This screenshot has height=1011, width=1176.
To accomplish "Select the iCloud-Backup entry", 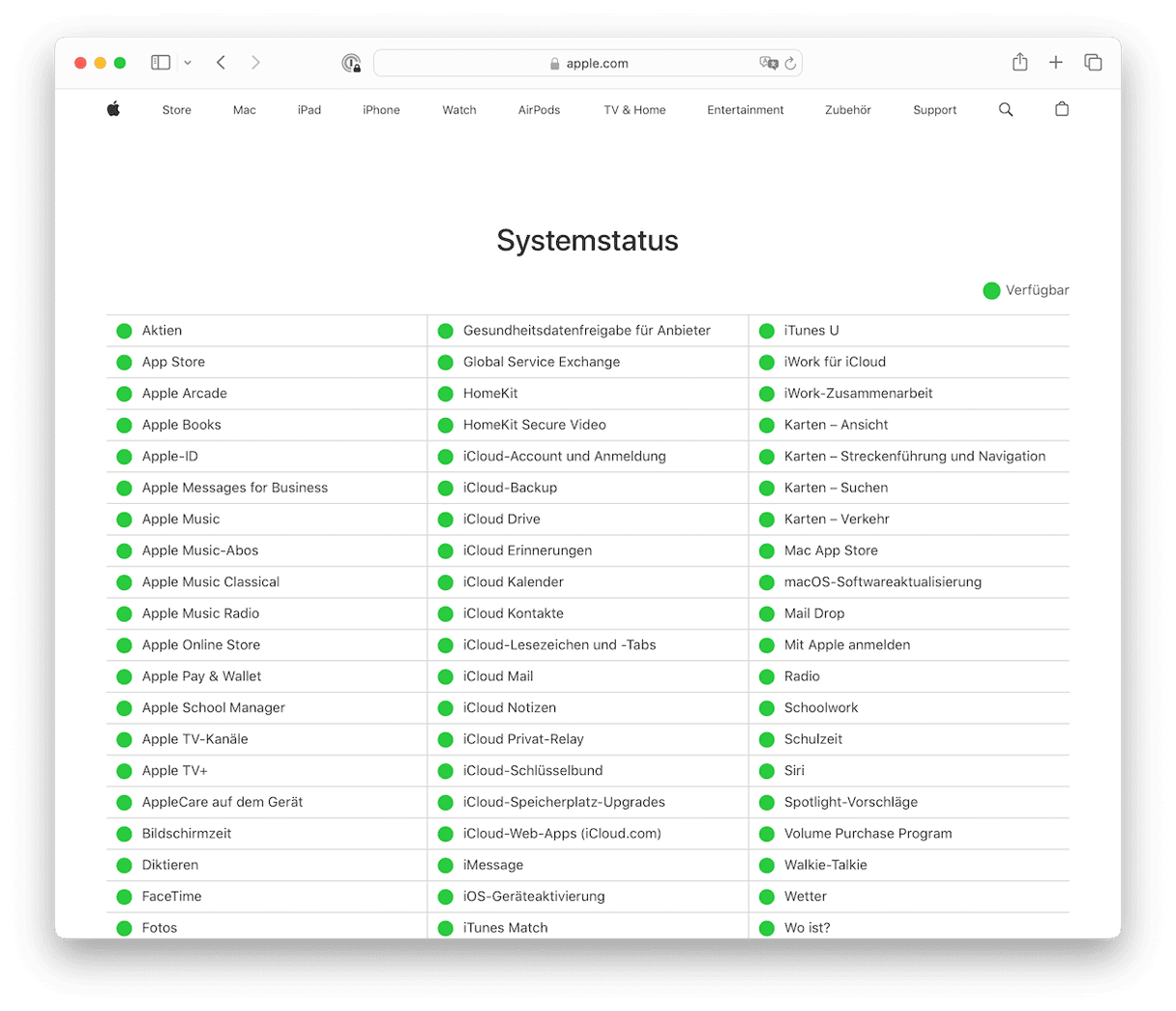I will pyautogui.click(x=588, y=488).
